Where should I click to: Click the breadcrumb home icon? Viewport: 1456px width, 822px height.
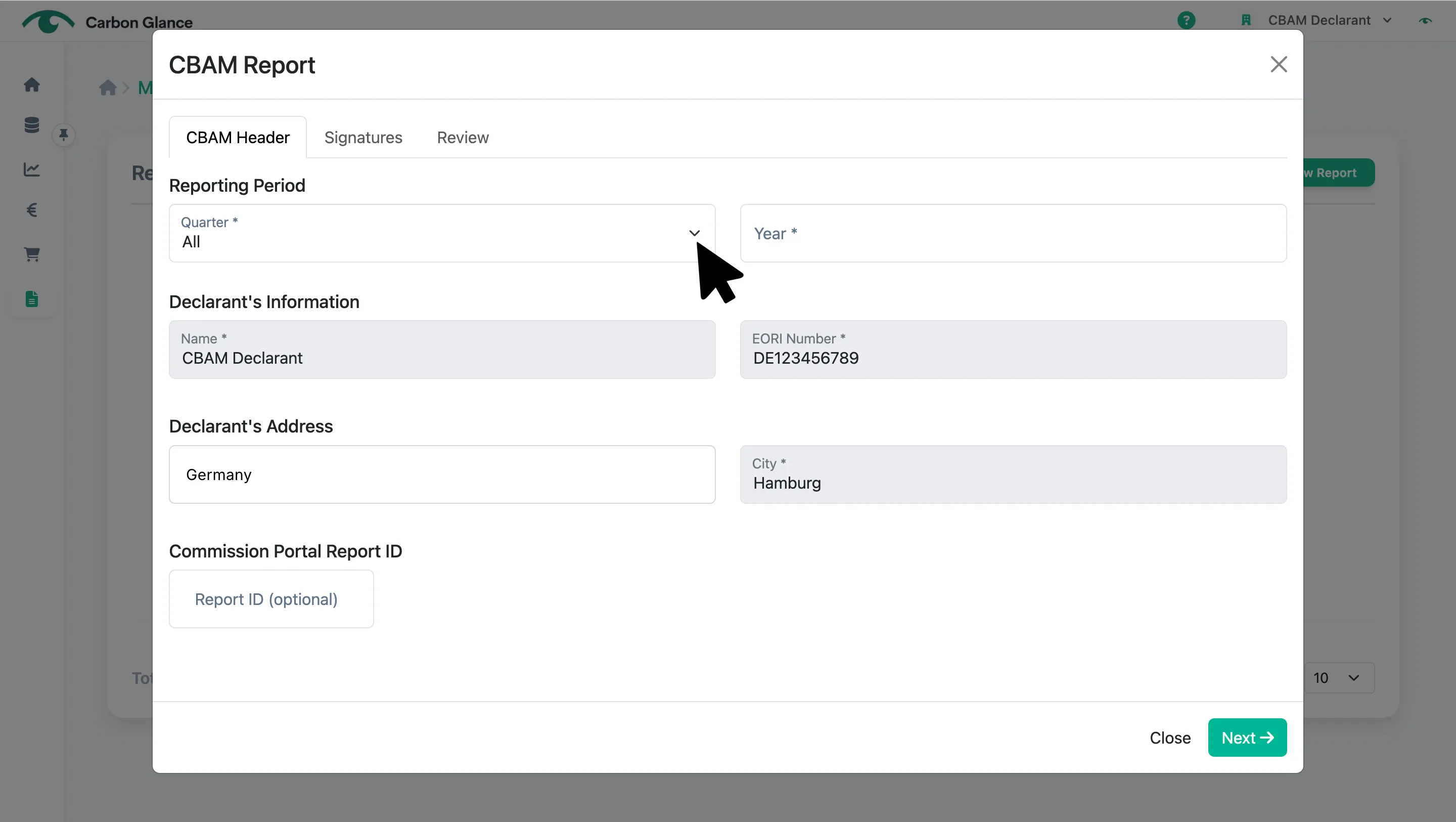tap(107, 88)
